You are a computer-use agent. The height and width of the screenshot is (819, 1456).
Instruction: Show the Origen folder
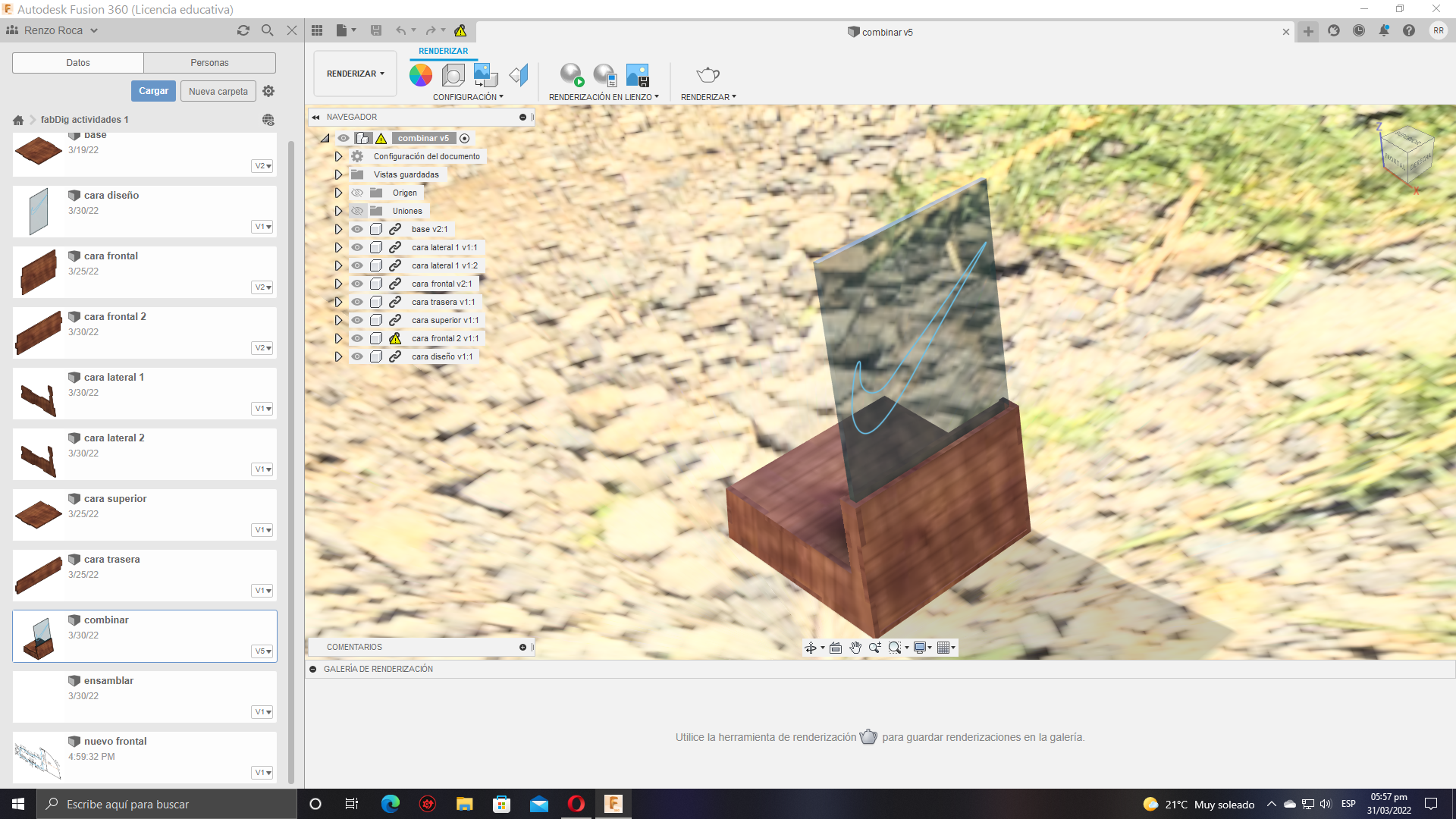point(357,193)
